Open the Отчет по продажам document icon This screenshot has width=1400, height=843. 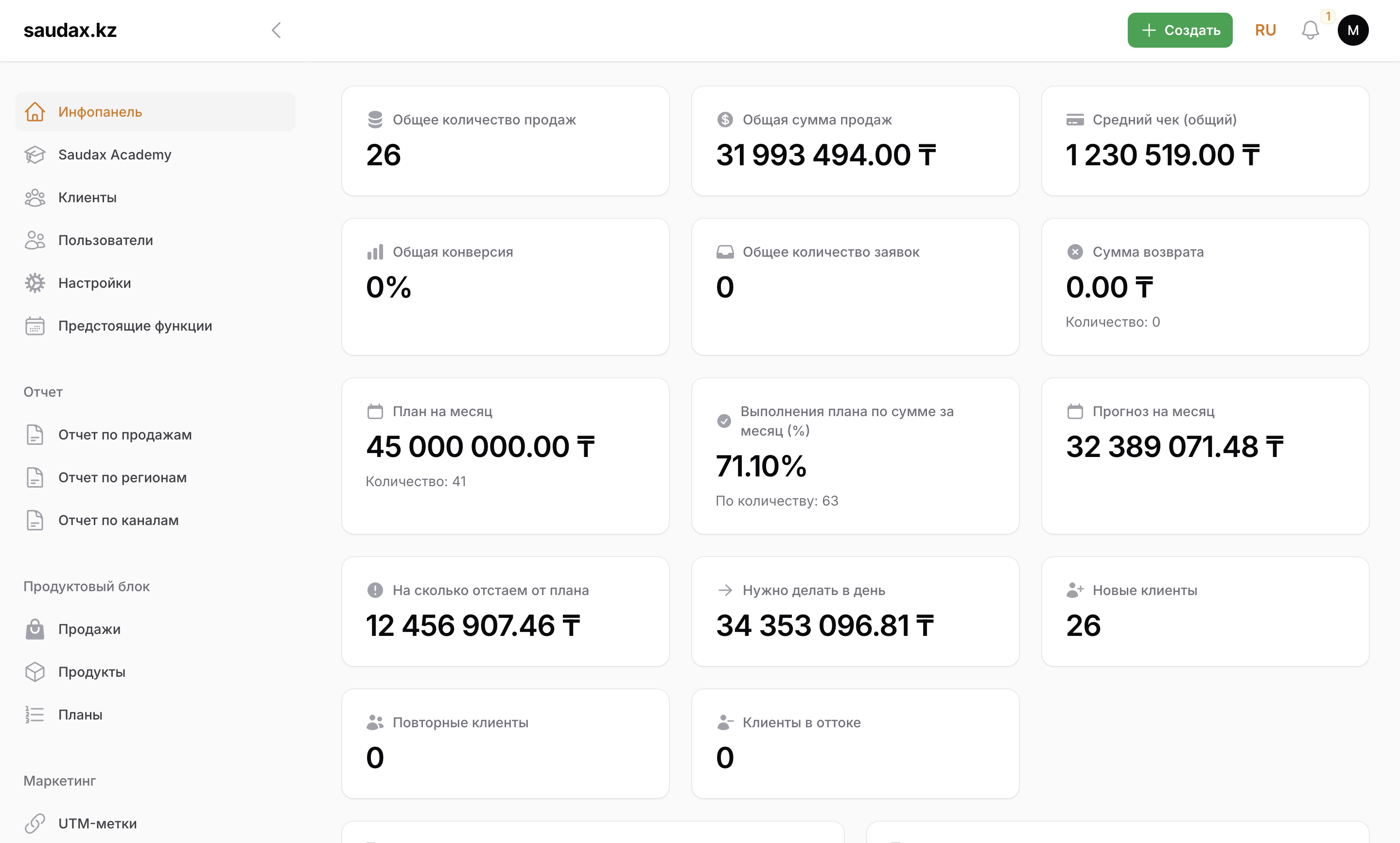click(x=35, y=435)
